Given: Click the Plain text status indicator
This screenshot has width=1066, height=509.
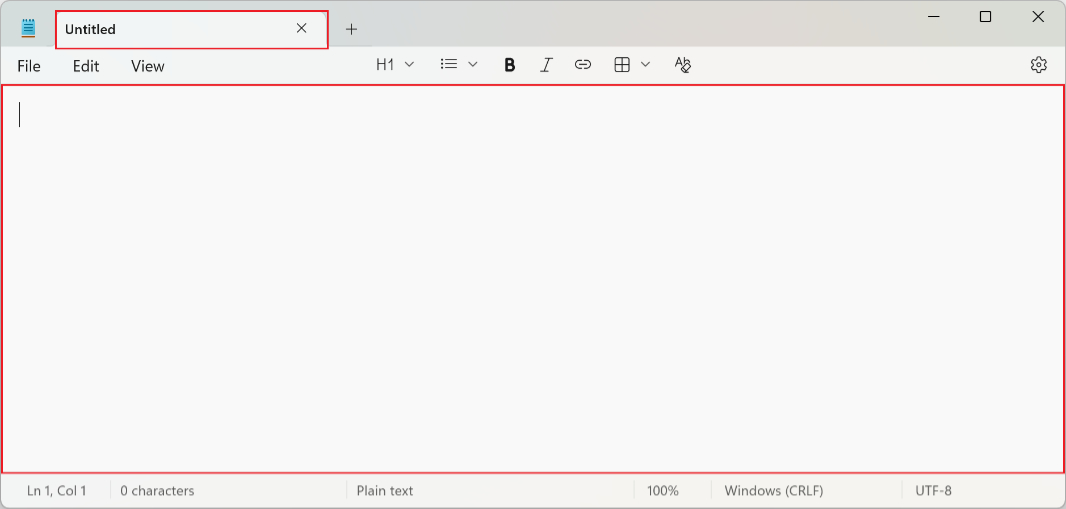Looking at the screenshot, I should point(385,491).
